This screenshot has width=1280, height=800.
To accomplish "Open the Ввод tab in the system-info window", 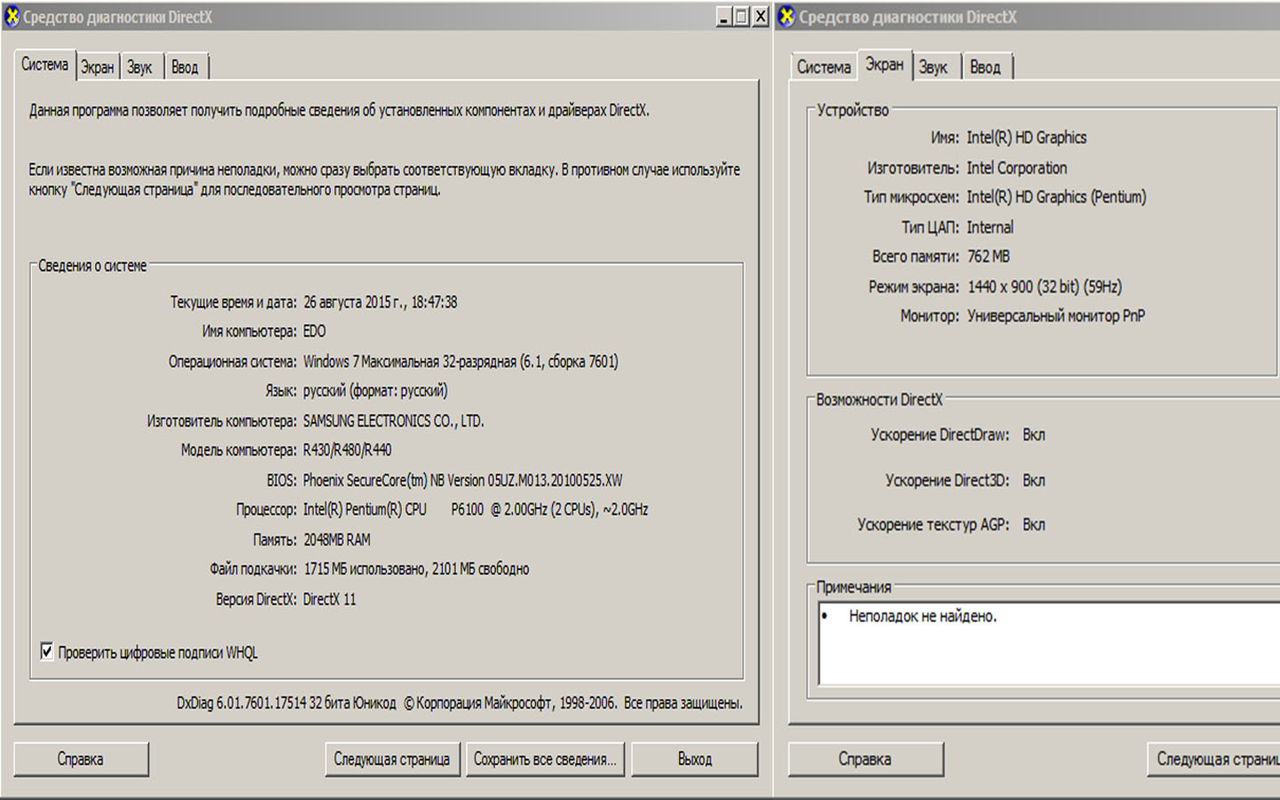I will click(x=185, y=67).
